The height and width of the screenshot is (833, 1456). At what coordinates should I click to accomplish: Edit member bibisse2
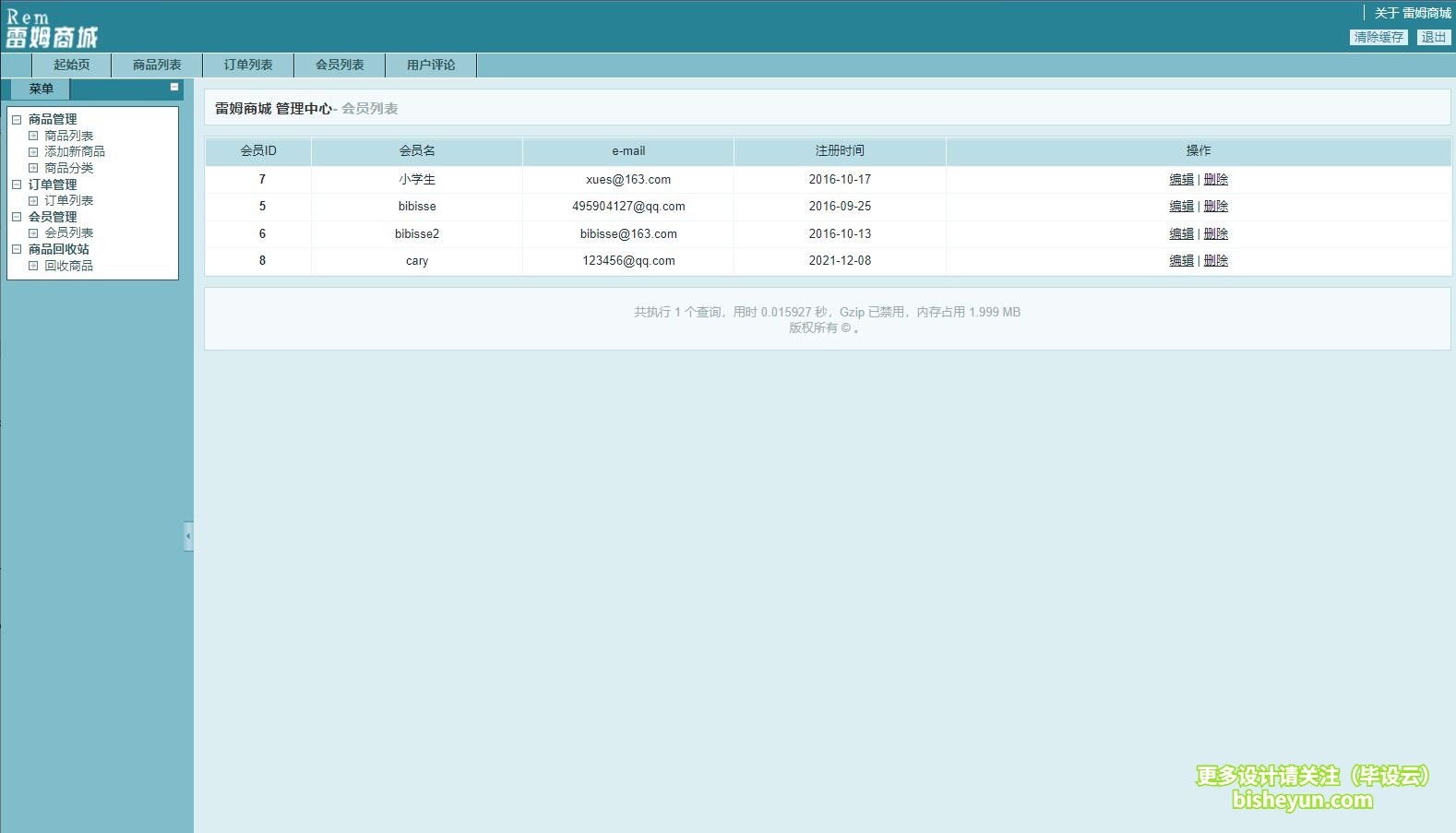tap(1181, 233)
